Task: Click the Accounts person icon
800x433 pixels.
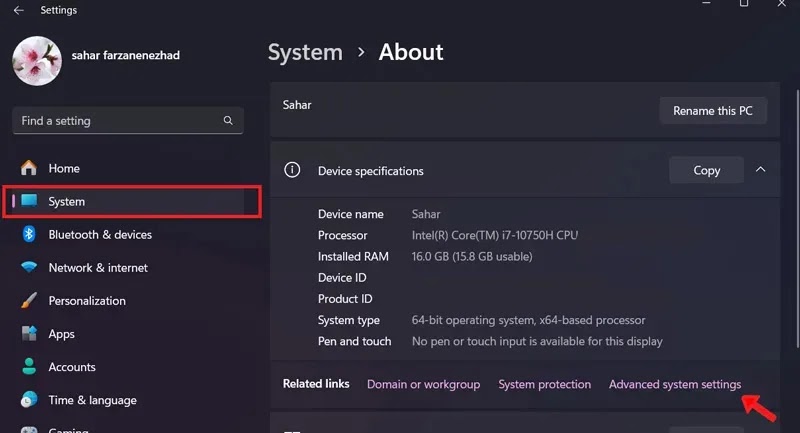Action: pos(29,367)
